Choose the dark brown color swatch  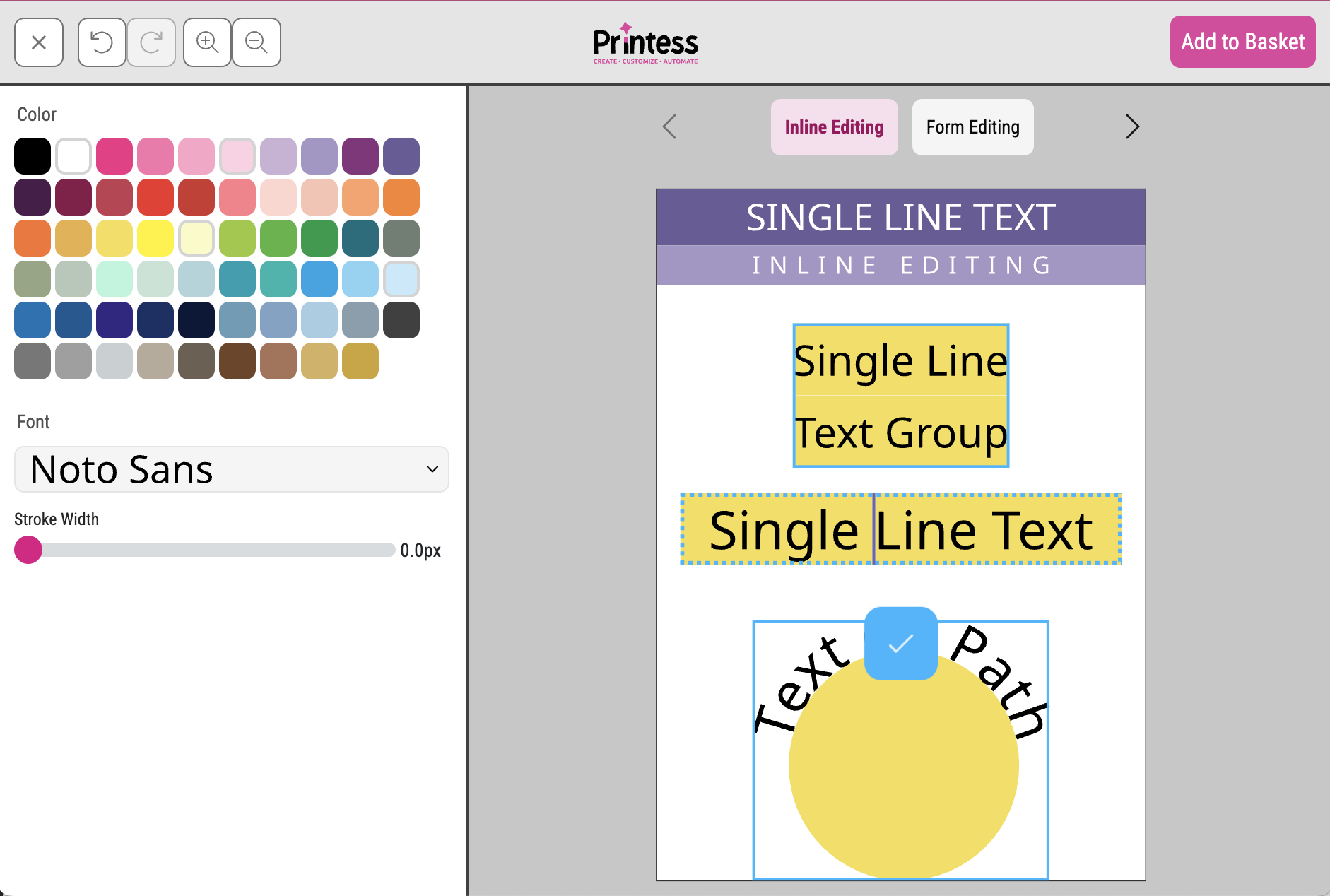click(x=237, y=361)
